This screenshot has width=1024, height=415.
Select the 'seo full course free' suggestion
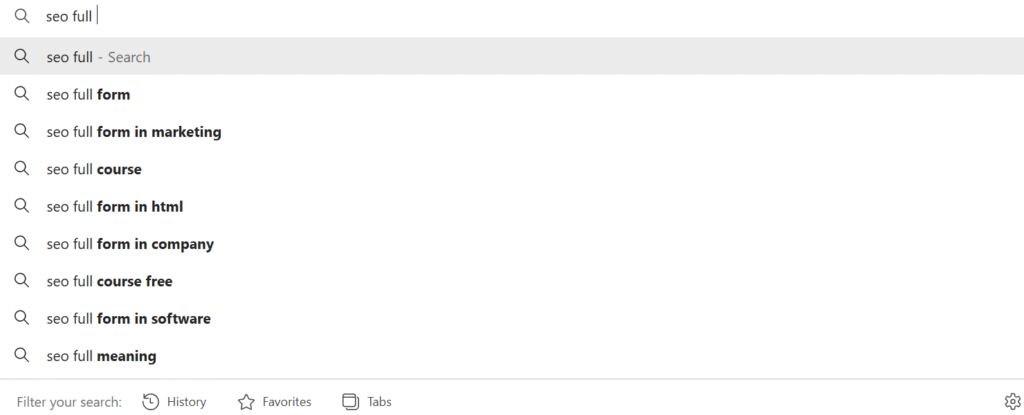point(109,281)
